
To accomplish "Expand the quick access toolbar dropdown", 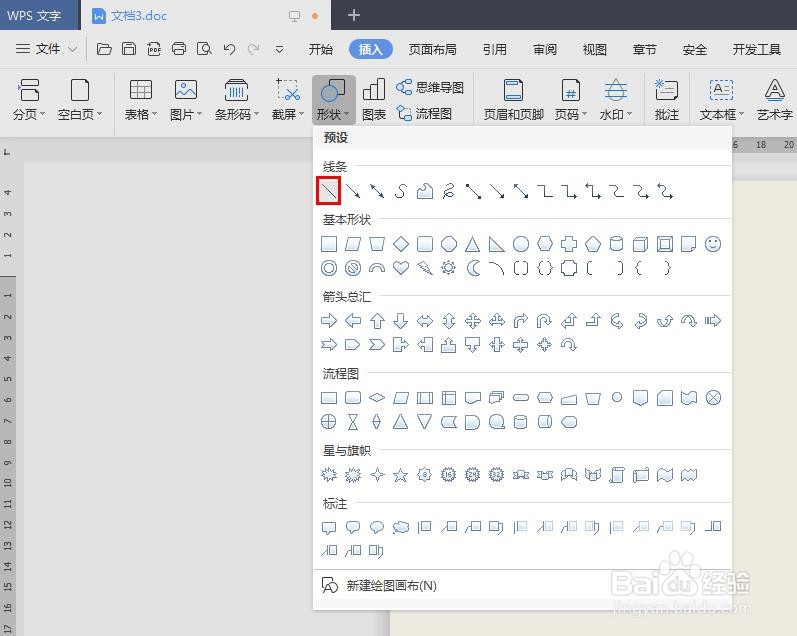I will [x=279, y=49].
